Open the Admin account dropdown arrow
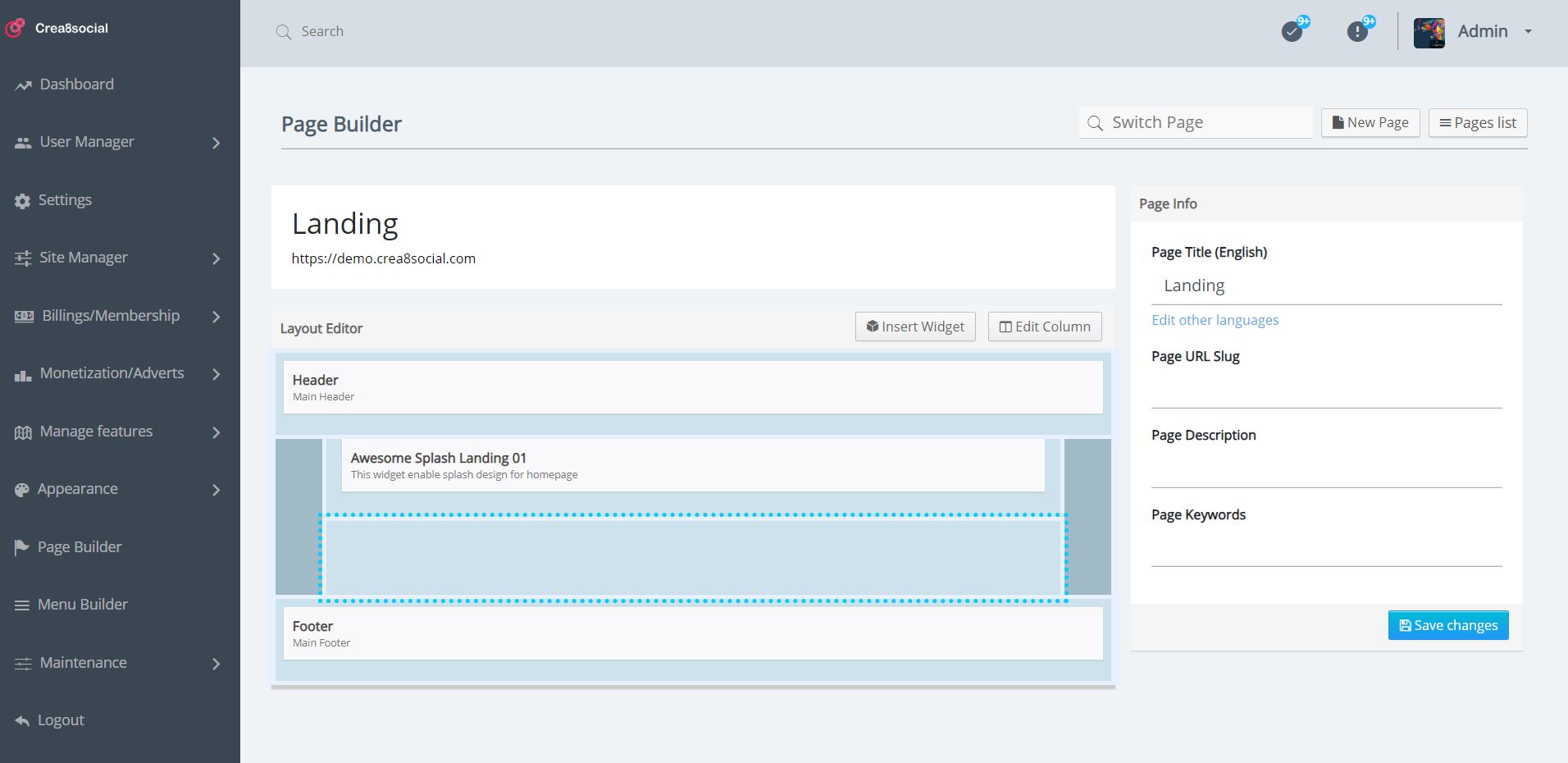Screen dimensions: 1568x763 pyautogui.click(x=1528, y=31)
